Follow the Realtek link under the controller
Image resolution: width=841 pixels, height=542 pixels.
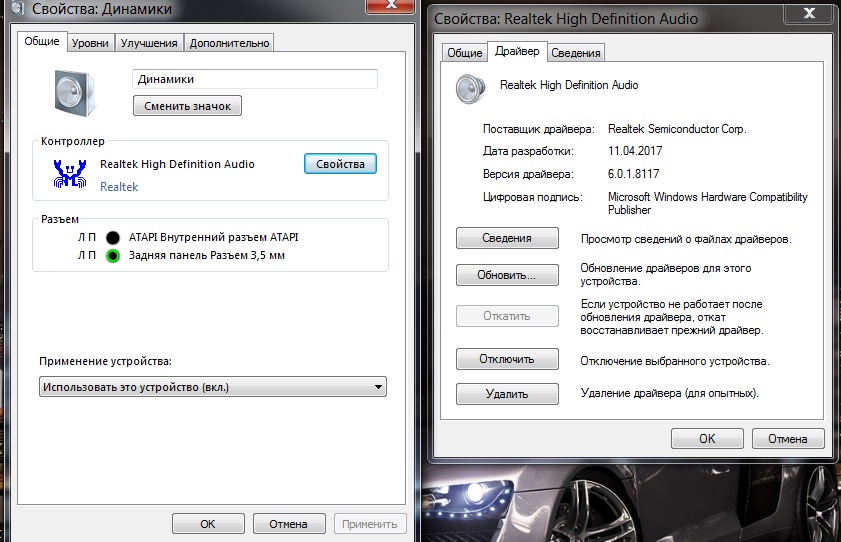119,187
